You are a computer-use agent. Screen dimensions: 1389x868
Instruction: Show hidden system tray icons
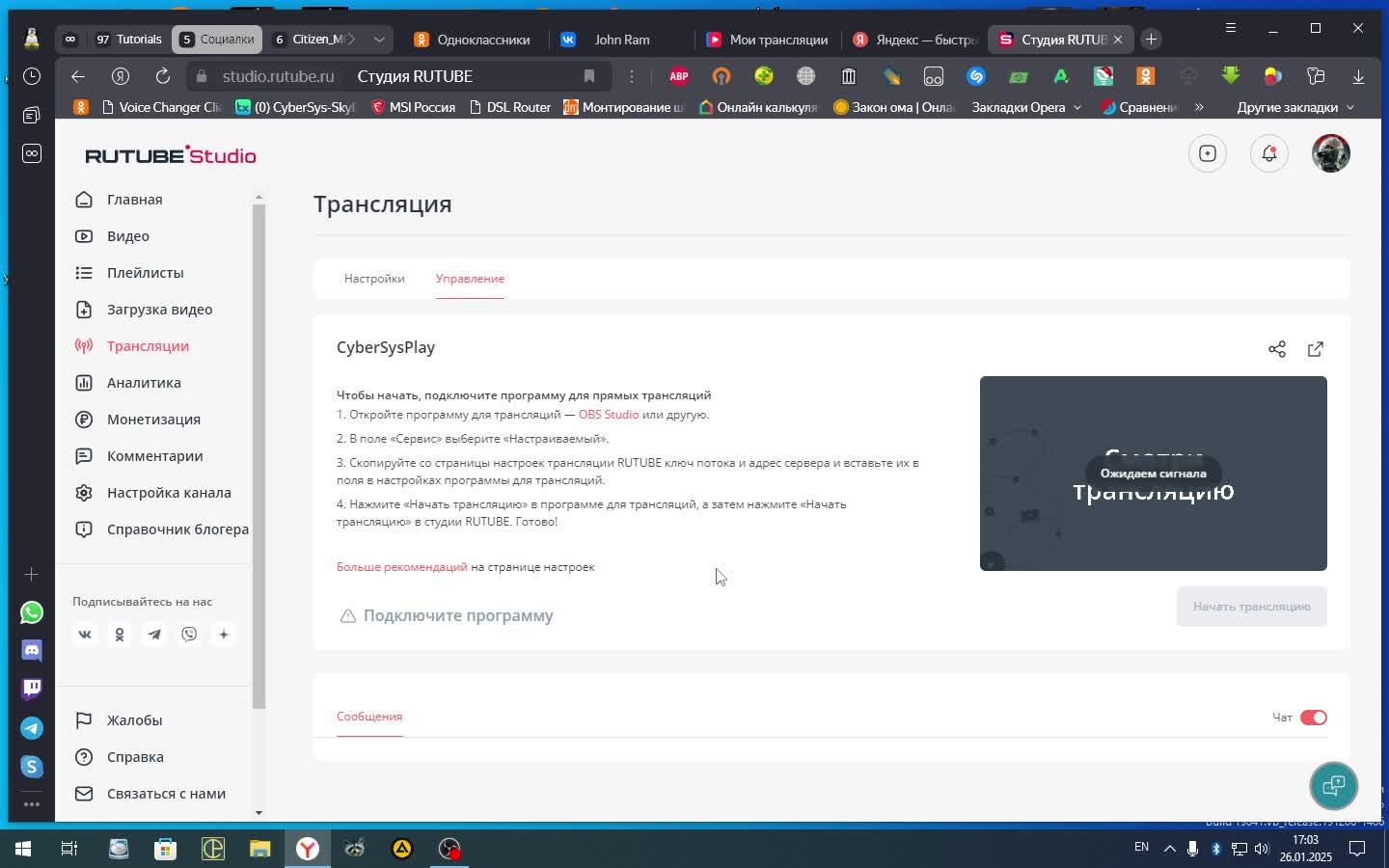click(1169, 849)
